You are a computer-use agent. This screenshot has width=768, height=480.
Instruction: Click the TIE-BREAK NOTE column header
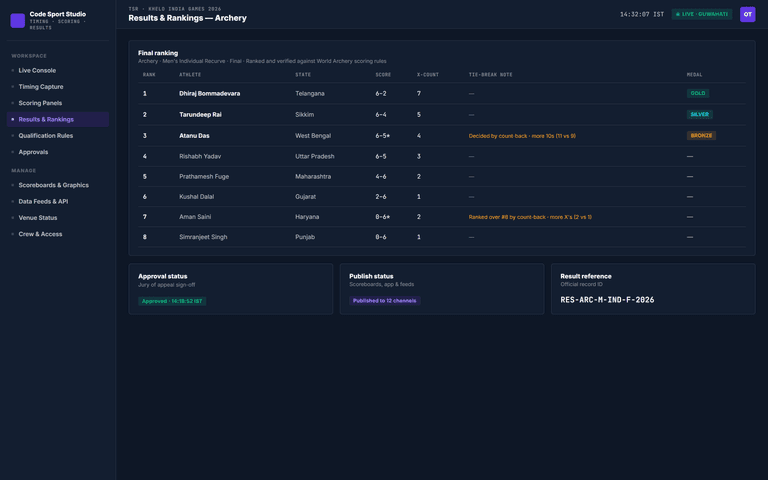pyautogui.click(x=490, y=75)
